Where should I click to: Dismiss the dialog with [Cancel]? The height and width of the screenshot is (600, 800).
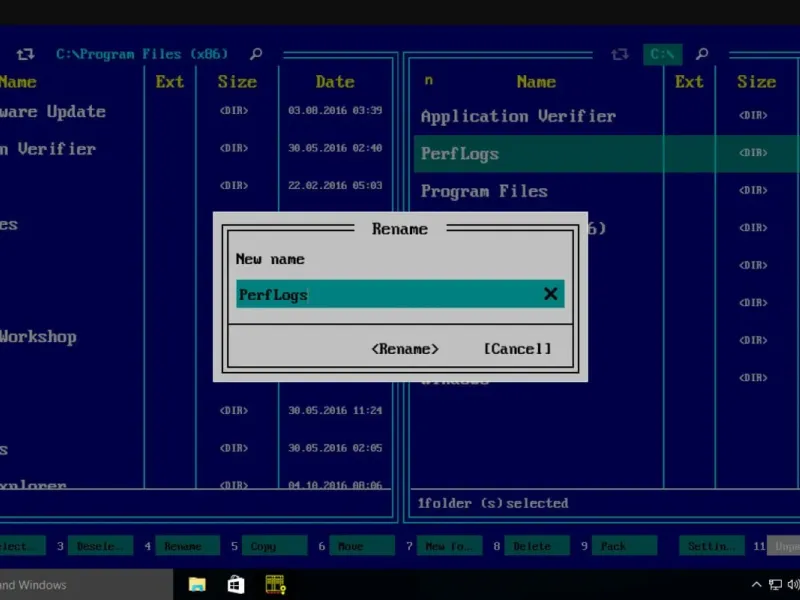coord(517,349)
